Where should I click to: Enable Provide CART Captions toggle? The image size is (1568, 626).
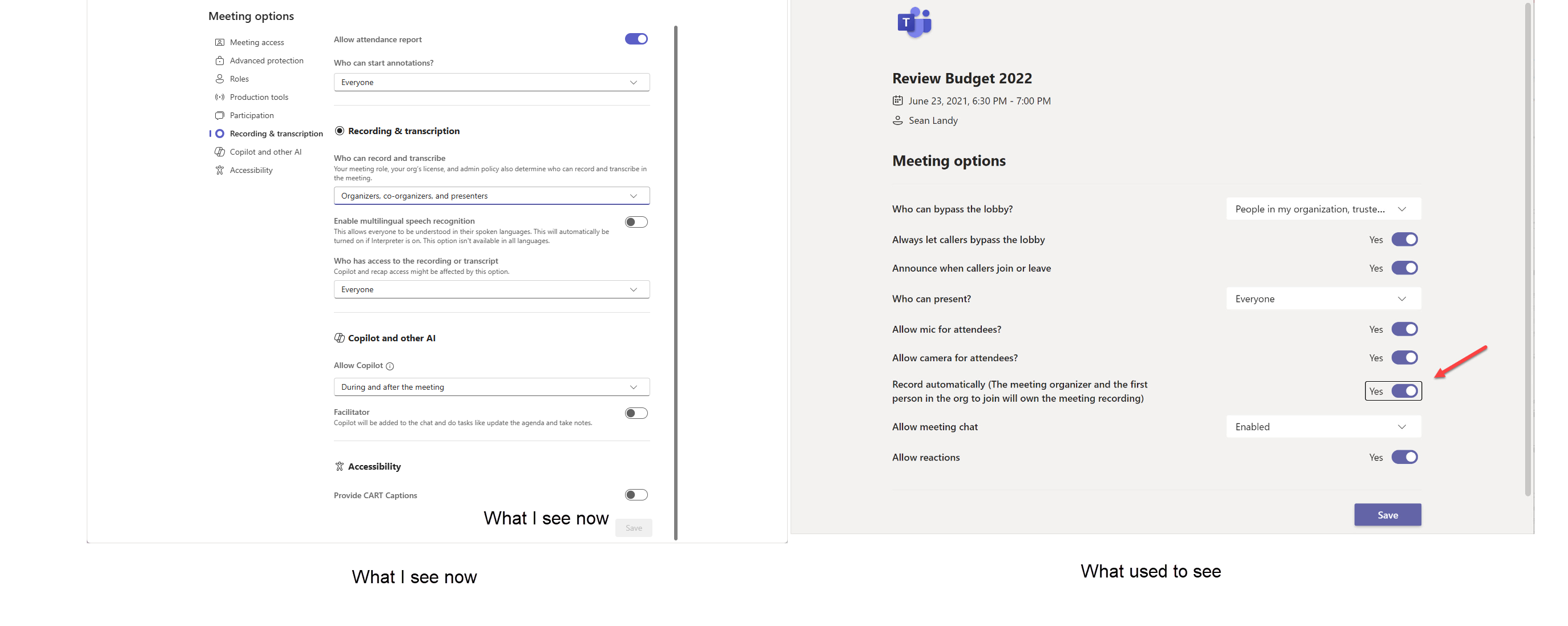pyautogui.click(x=636, y=495)
